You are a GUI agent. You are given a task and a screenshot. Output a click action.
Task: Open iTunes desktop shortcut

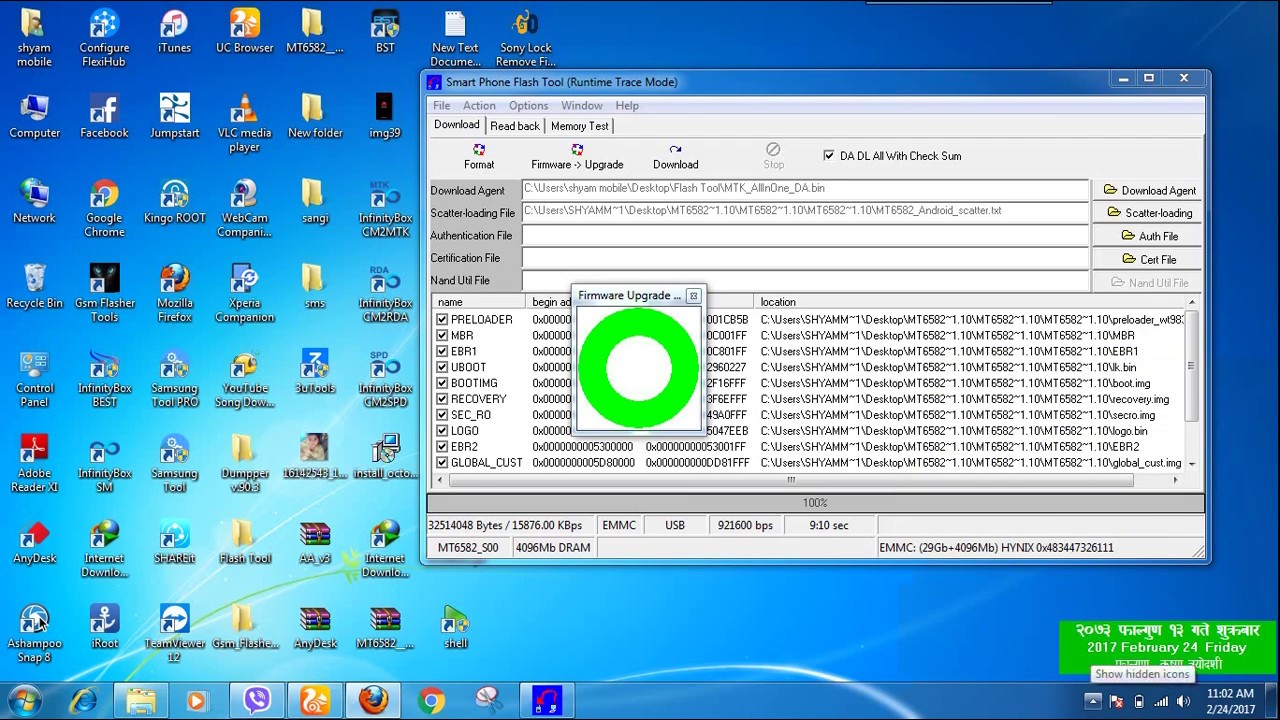tap(174, 32)
